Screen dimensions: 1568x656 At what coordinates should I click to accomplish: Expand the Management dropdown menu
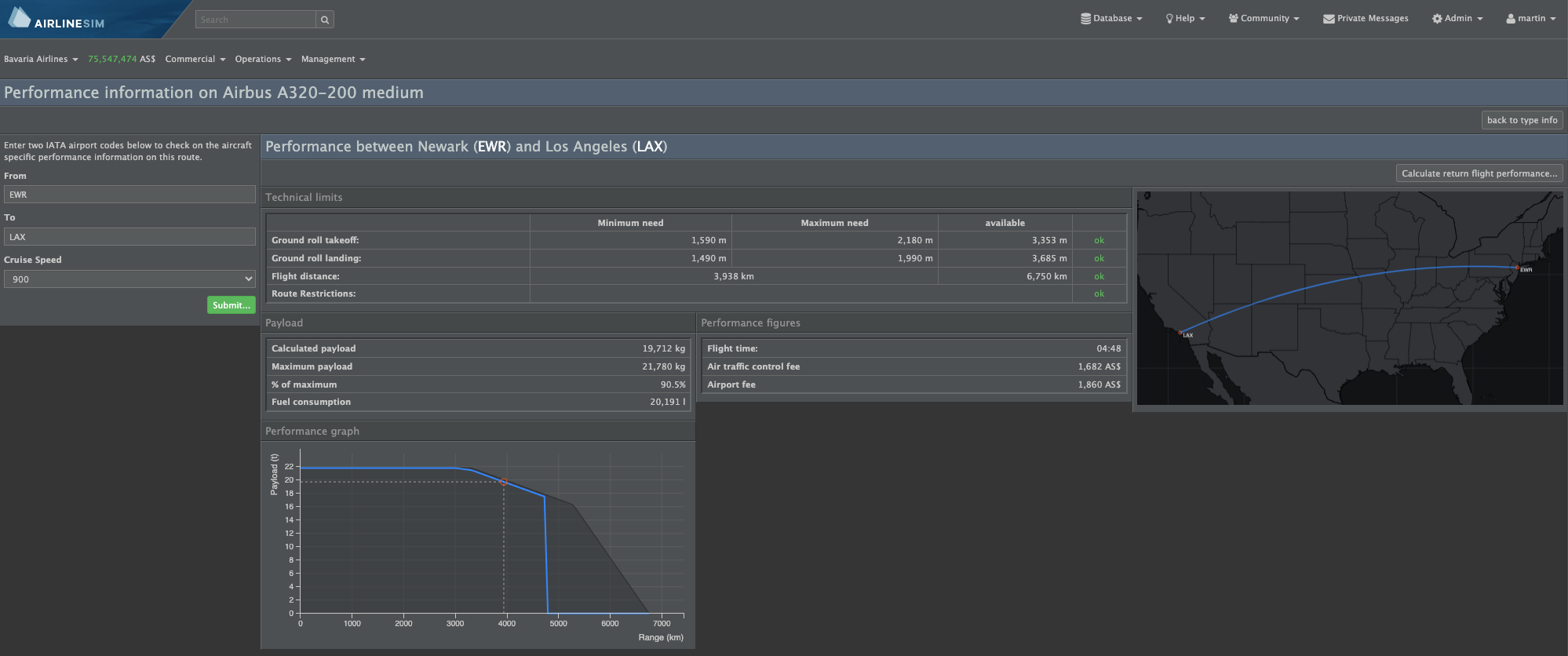(x=333, y=59)
